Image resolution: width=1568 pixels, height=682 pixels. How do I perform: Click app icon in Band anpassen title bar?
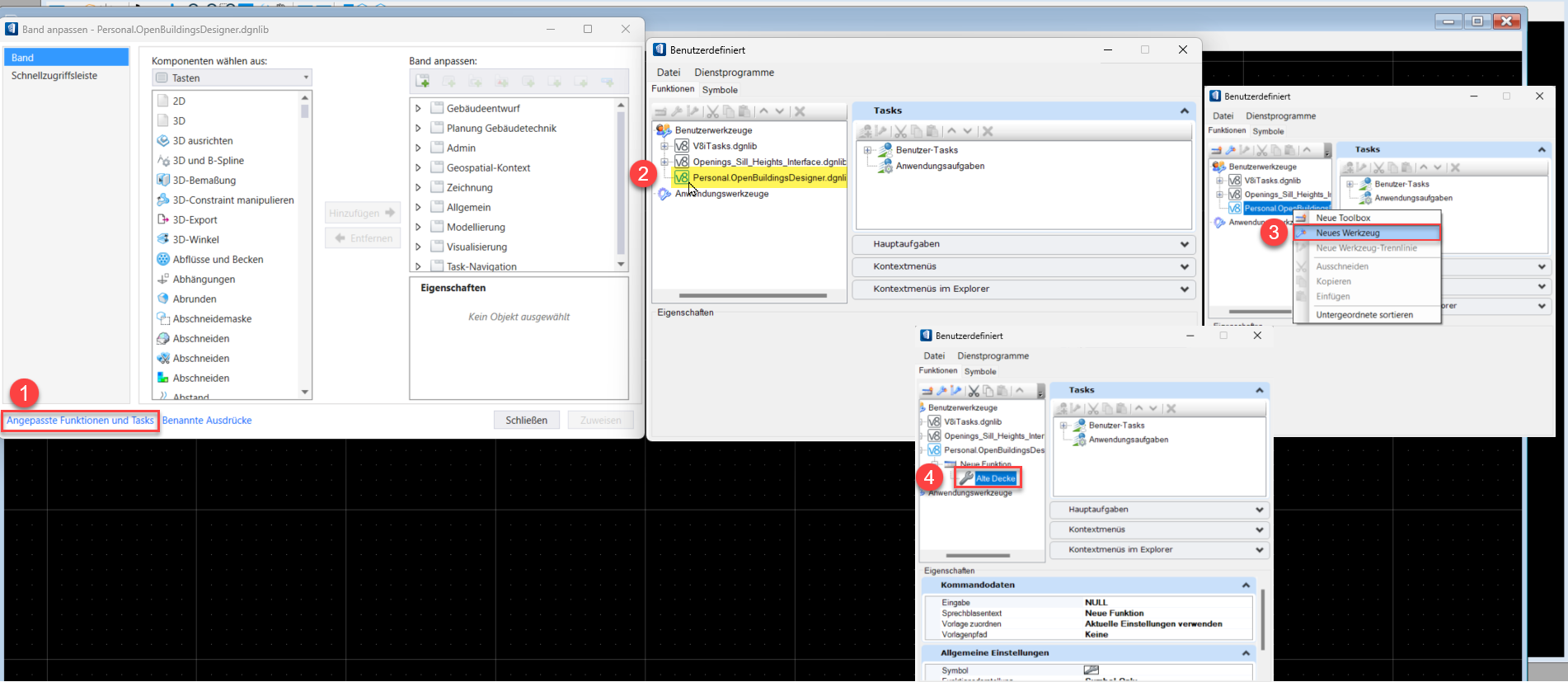12,29
